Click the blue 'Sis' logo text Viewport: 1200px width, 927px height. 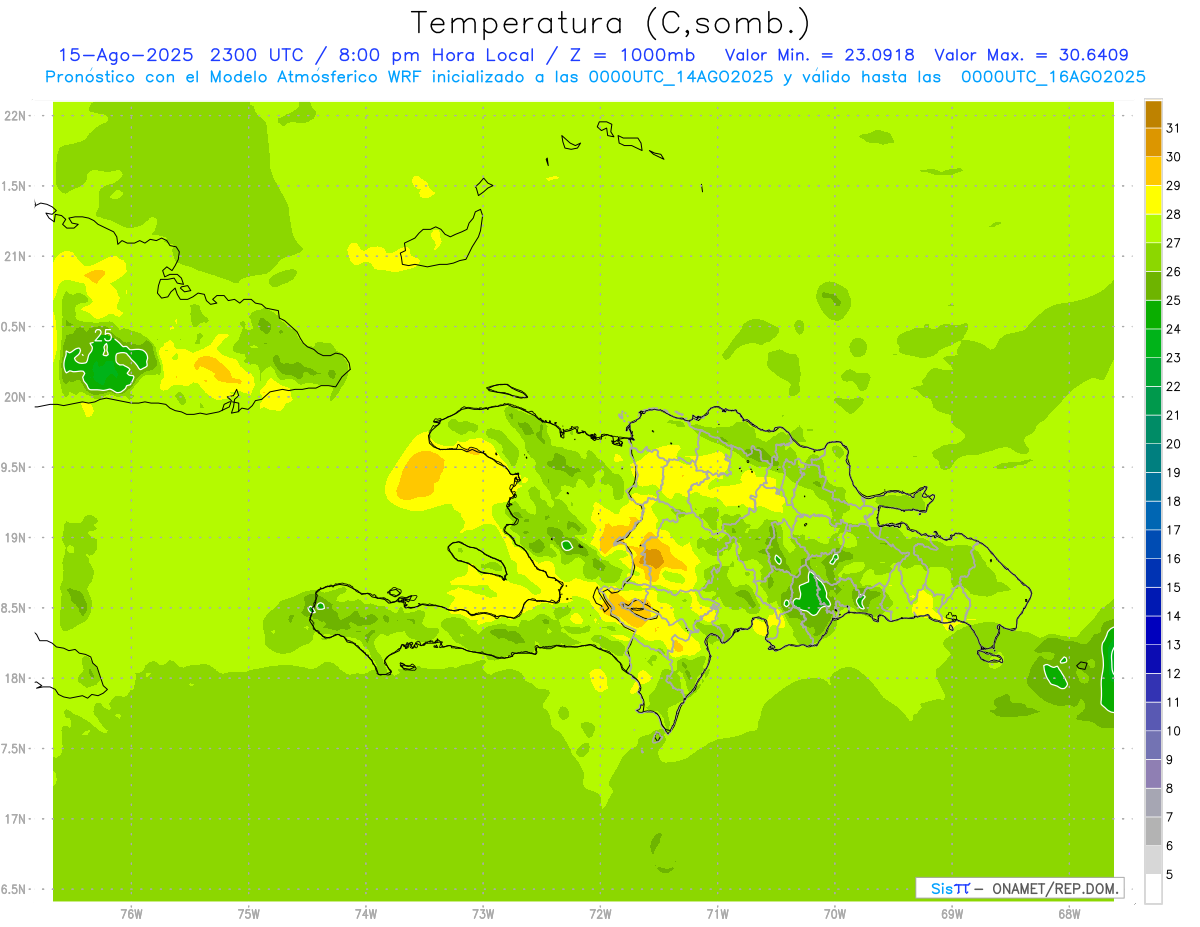[x=941, y=888]
